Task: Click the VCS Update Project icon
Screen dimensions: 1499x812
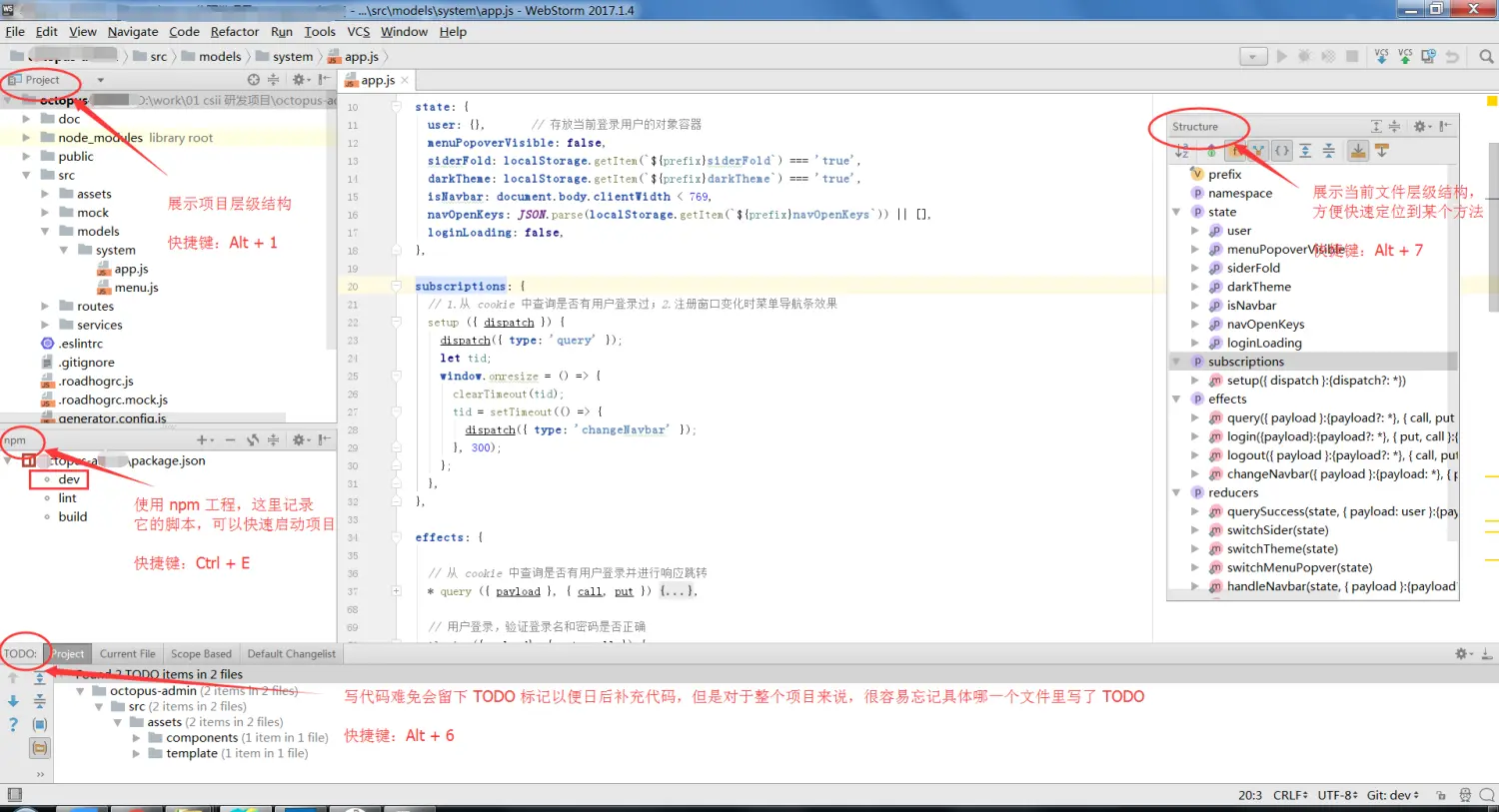Action: pos(1381,56)
